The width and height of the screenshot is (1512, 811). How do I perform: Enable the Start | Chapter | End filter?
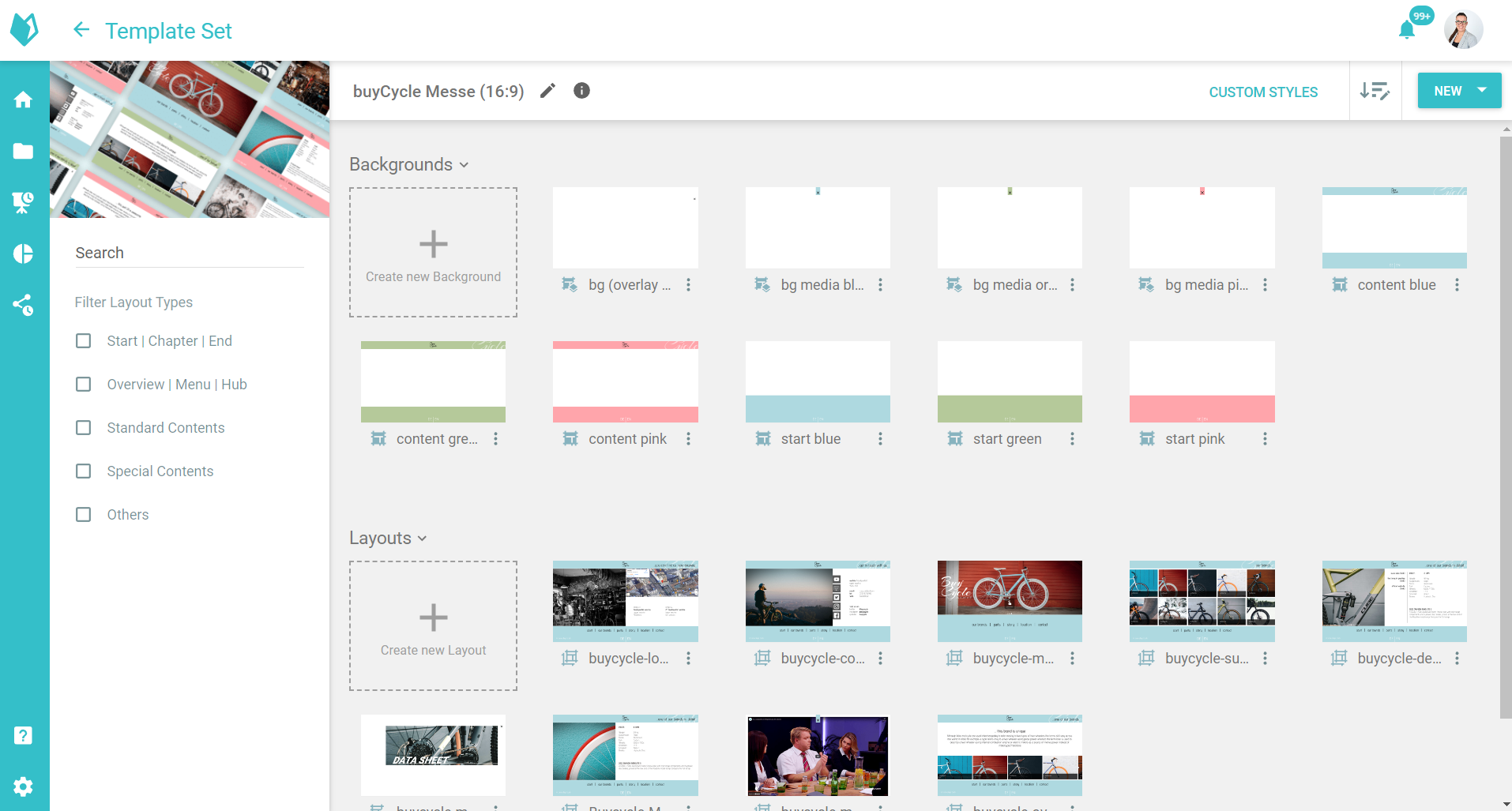point(83,341)
